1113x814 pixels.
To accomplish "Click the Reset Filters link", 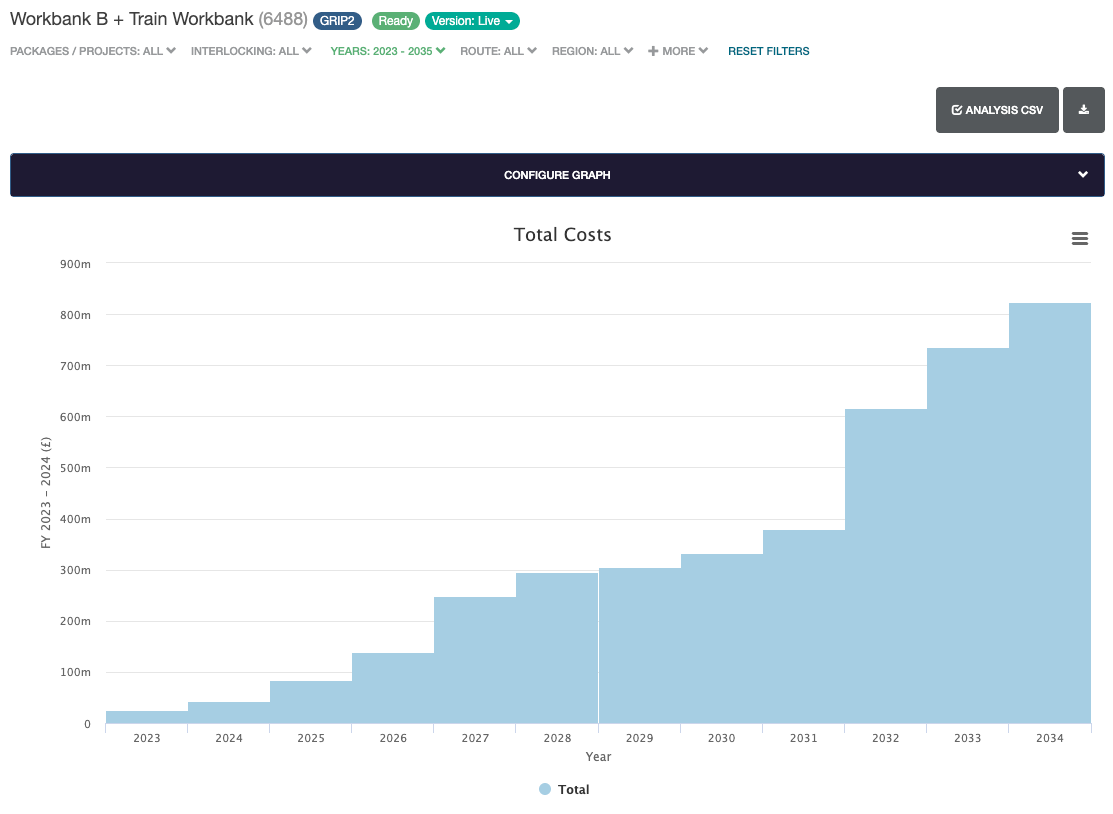I will (x=768, y=51).
